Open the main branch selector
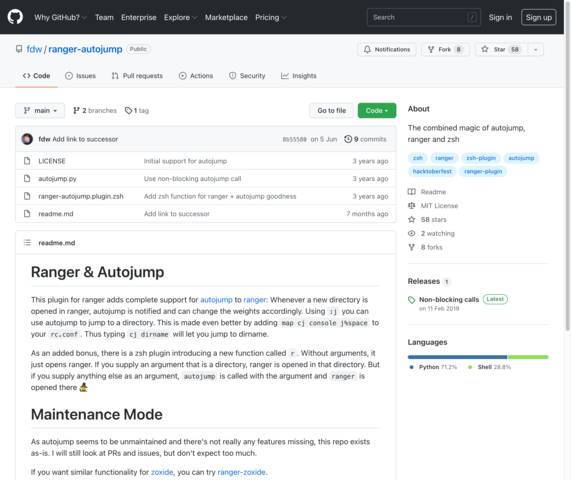This screenshot has height=480, width=571. [40, 110]
